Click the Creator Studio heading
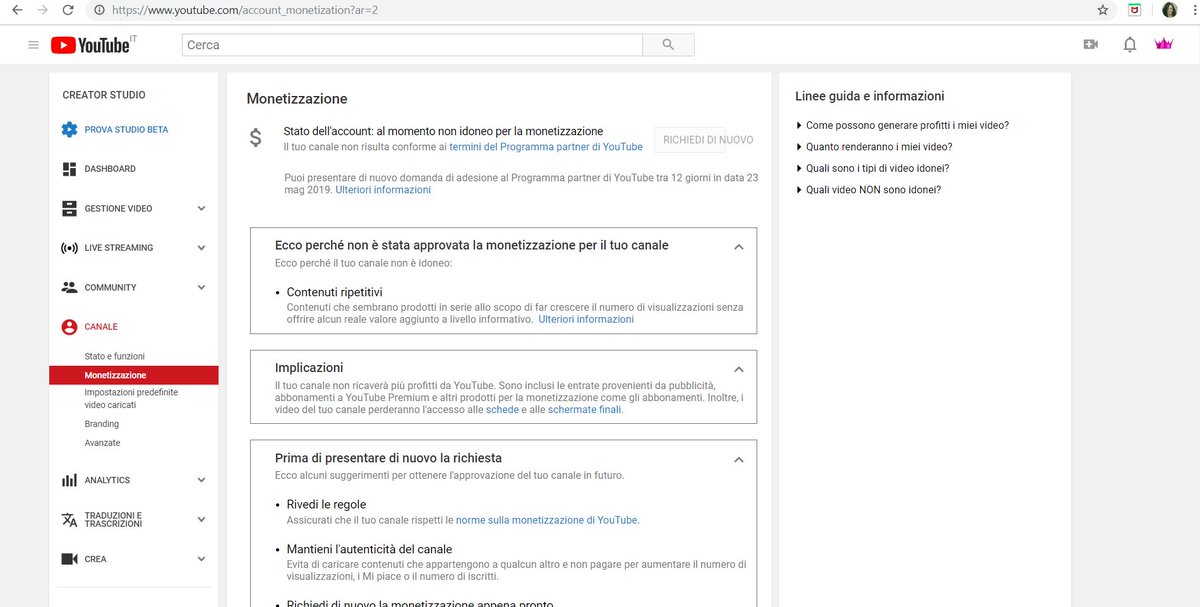Screen dimensions: 1200x607 click(104, 95)
